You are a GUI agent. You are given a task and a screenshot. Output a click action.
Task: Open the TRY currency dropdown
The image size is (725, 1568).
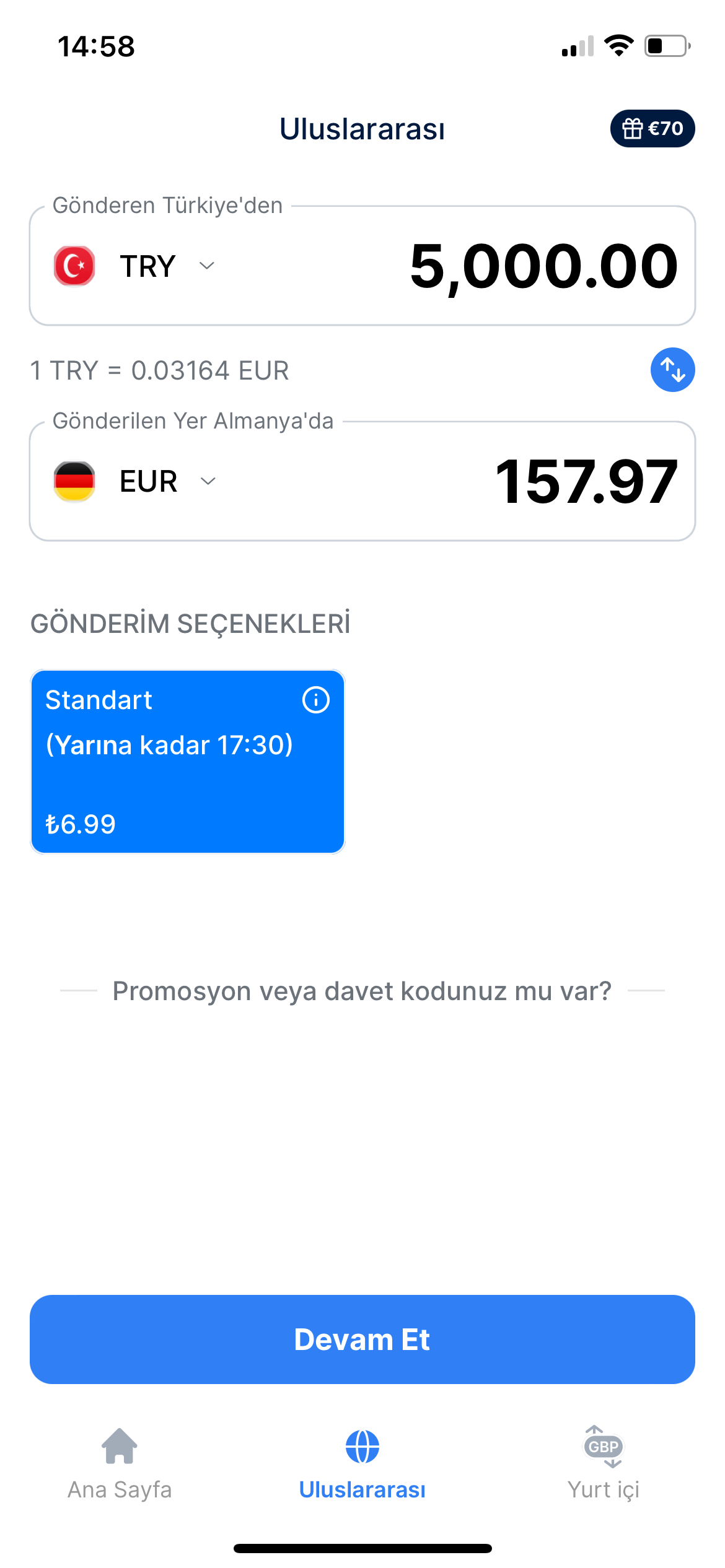click(x=147, y=266)
